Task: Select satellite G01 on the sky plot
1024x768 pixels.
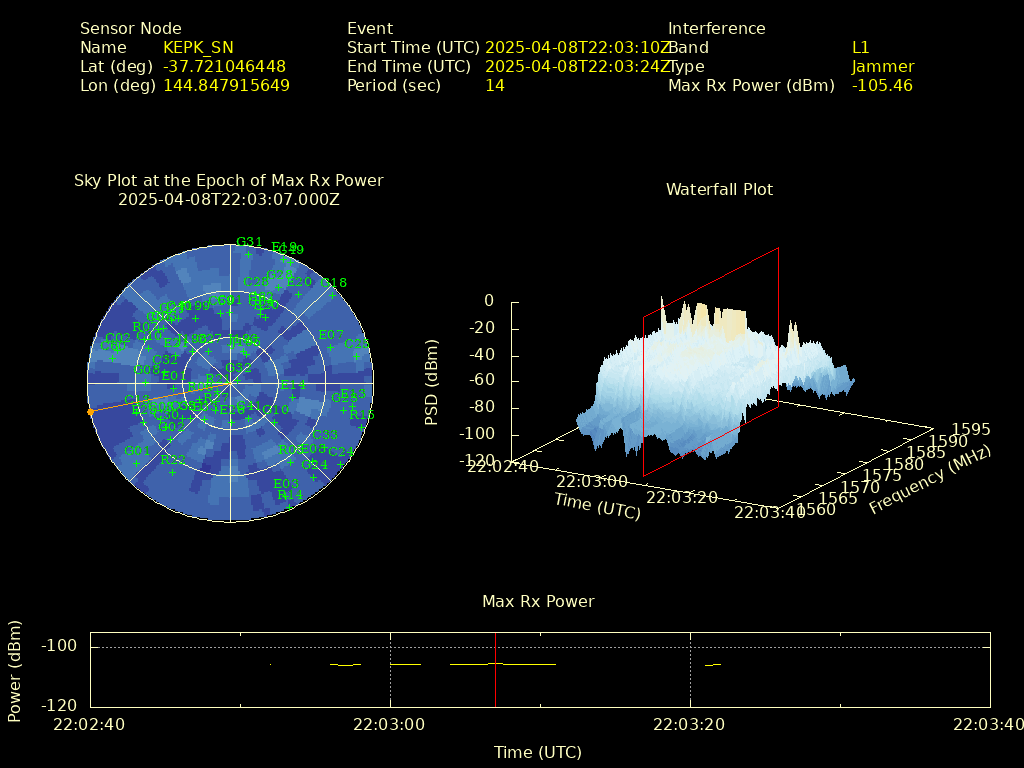Action: click(137, 462)
